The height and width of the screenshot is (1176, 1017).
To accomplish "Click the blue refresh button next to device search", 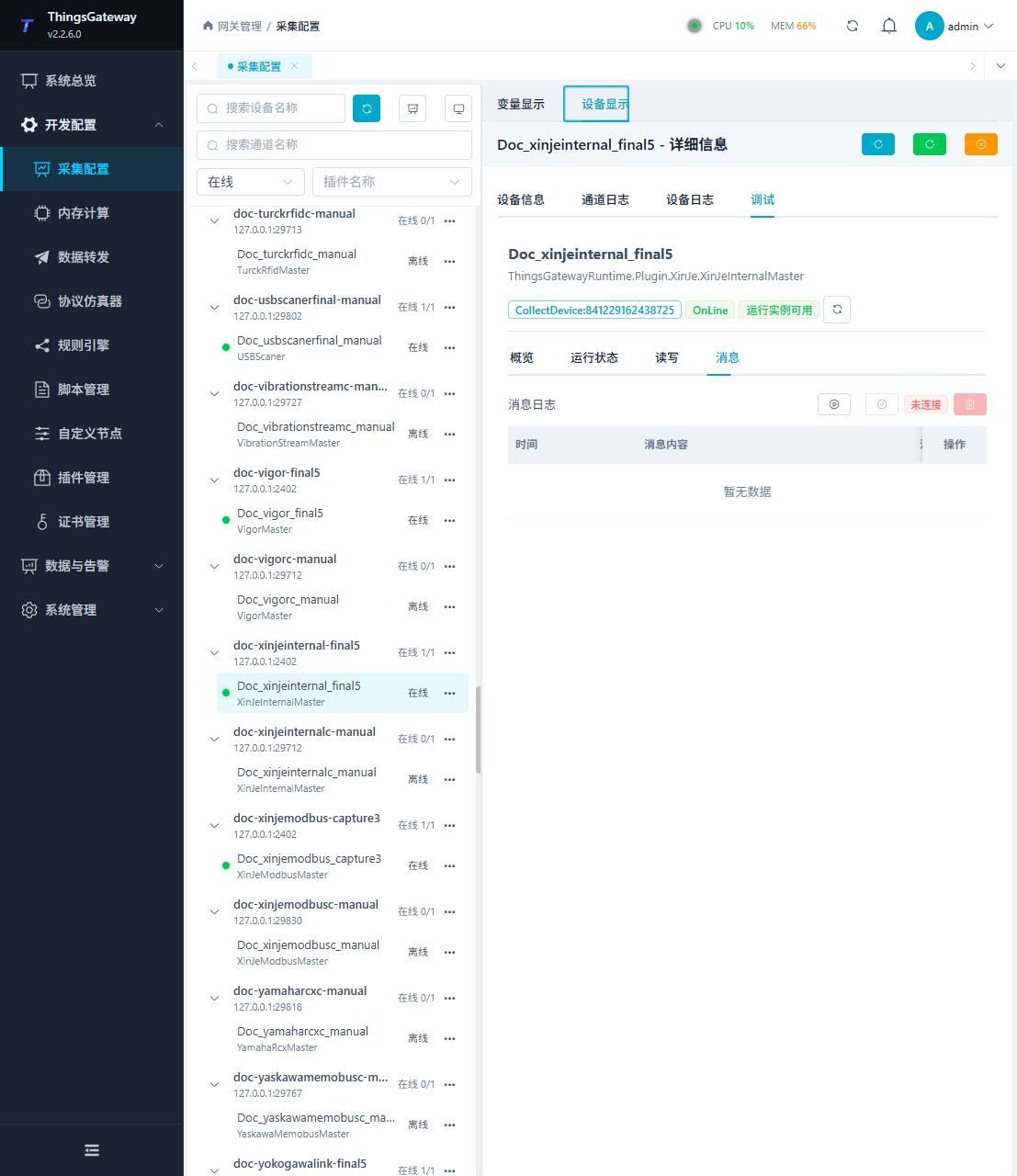I will coord(367,108).
